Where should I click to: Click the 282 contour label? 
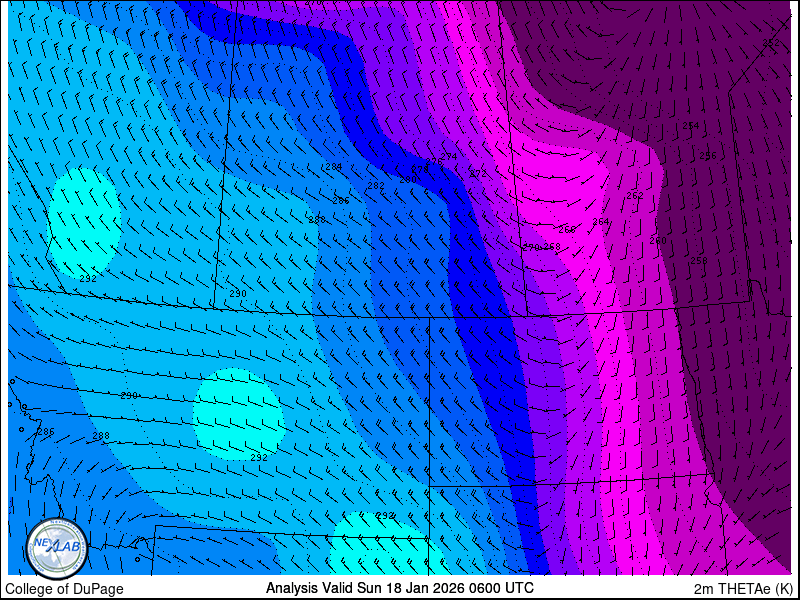[376, 186]
